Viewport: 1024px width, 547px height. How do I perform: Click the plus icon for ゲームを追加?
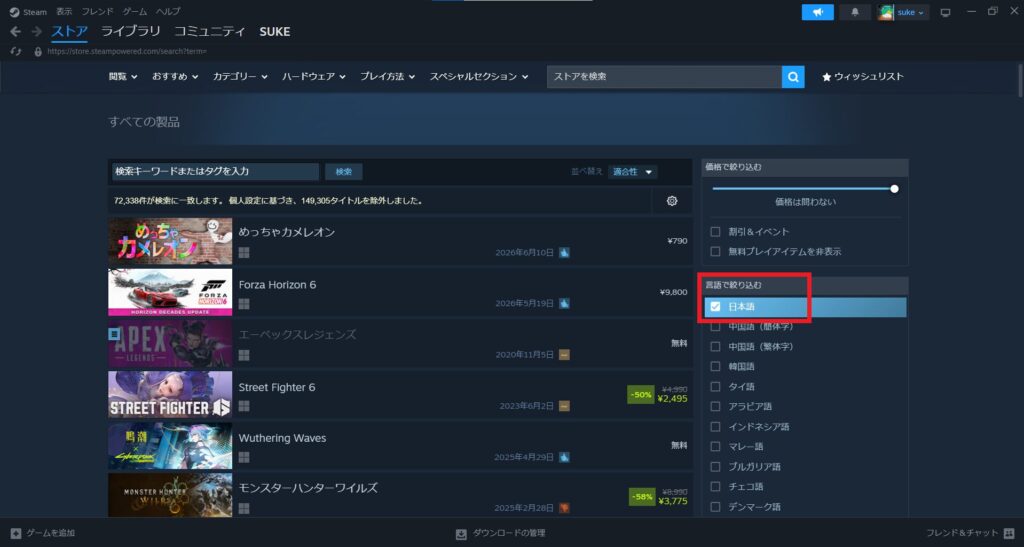[x=16, y=533]
